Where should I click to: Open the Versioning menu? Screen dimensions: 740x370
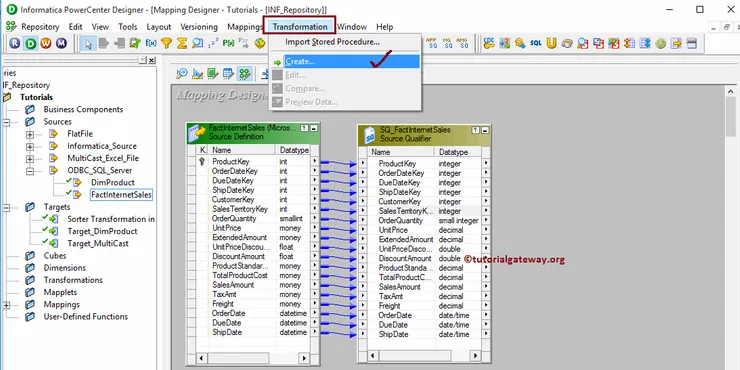click(x=199, y=27)
